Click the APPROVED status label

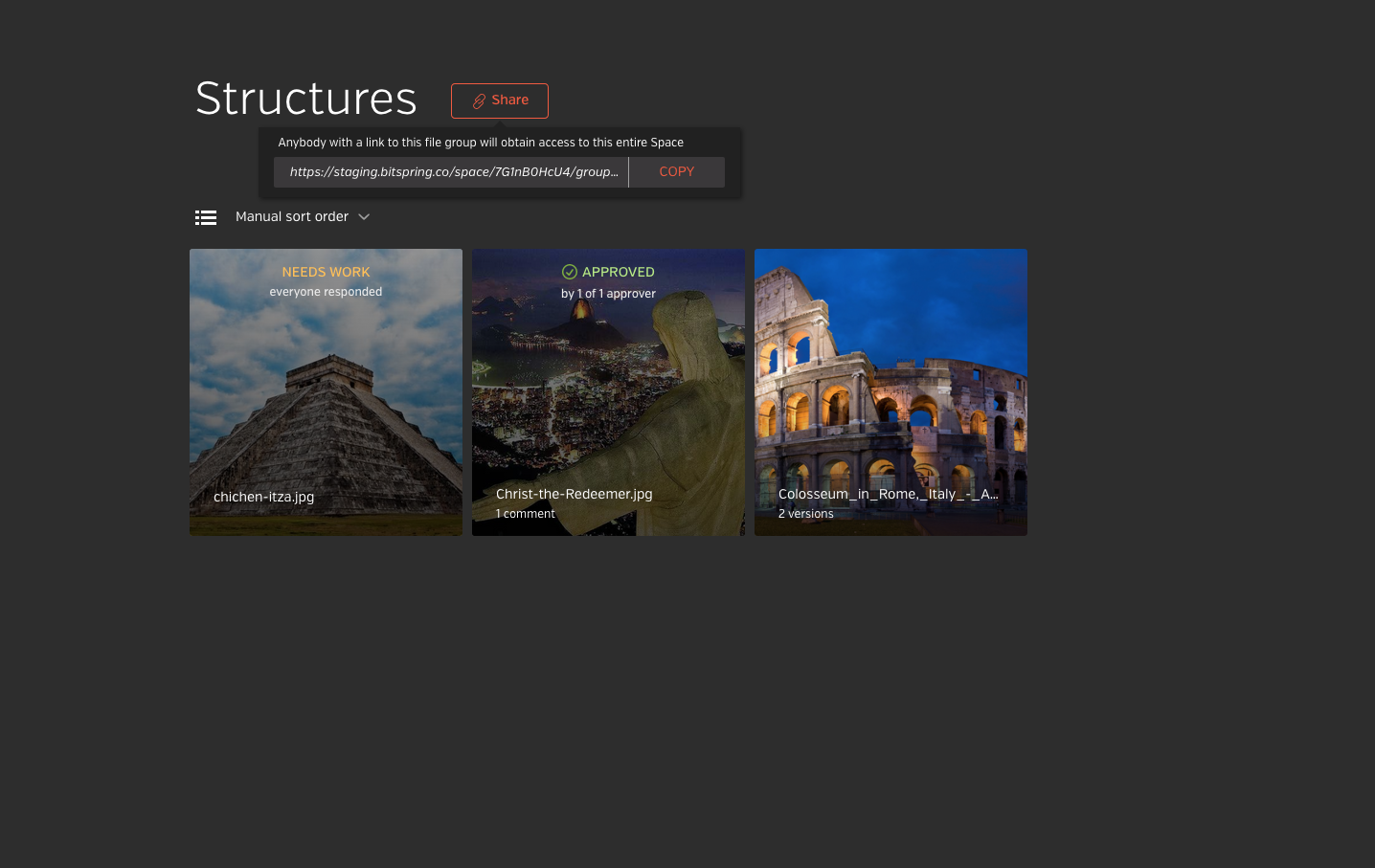click(x=619, y=272)
